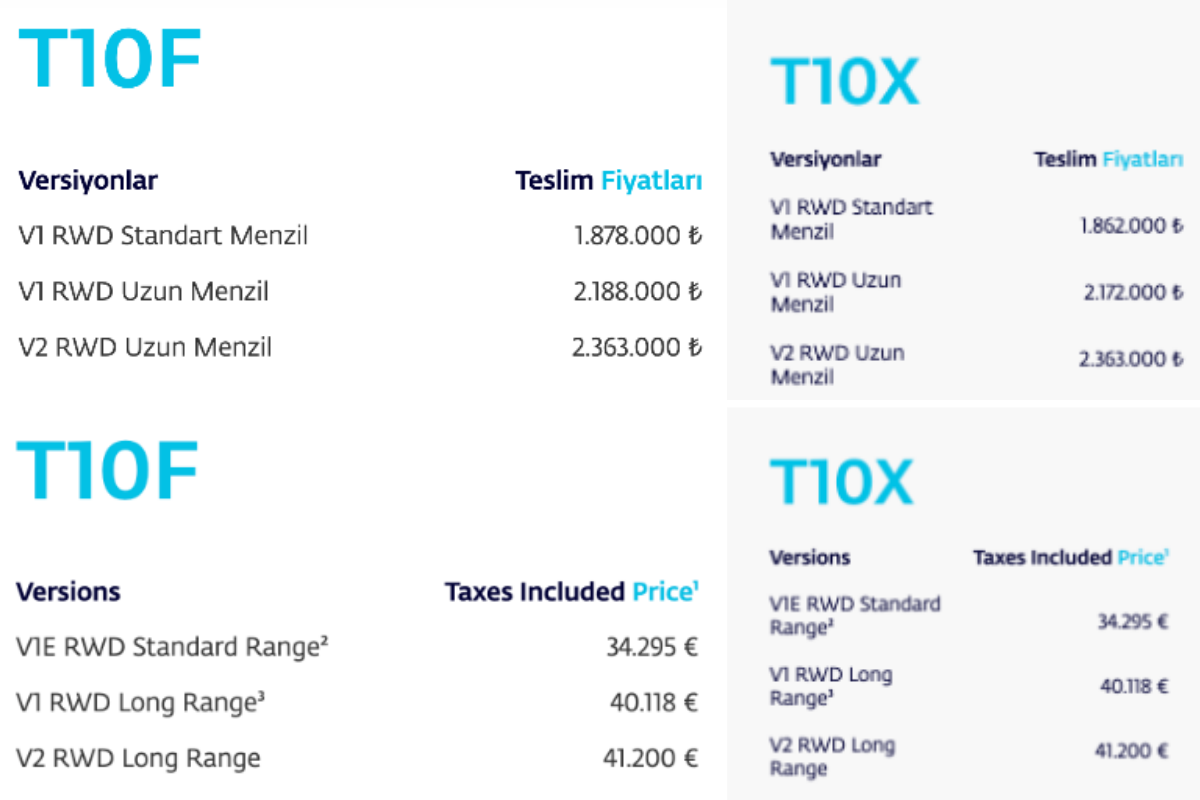1200x800 pixels.
Task: Click T10F heading above Turkish lira prices
Action: [110, 58]
